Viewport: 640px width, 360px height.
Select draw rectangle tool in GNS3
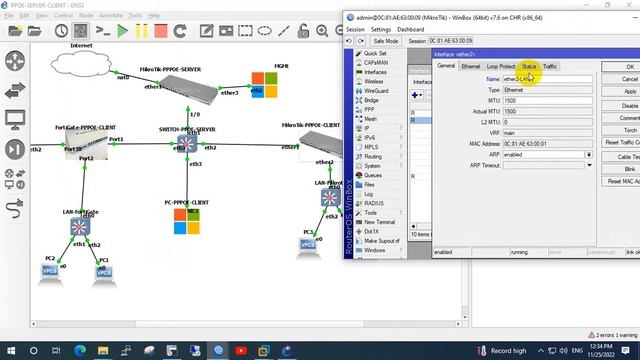point(245,31)
